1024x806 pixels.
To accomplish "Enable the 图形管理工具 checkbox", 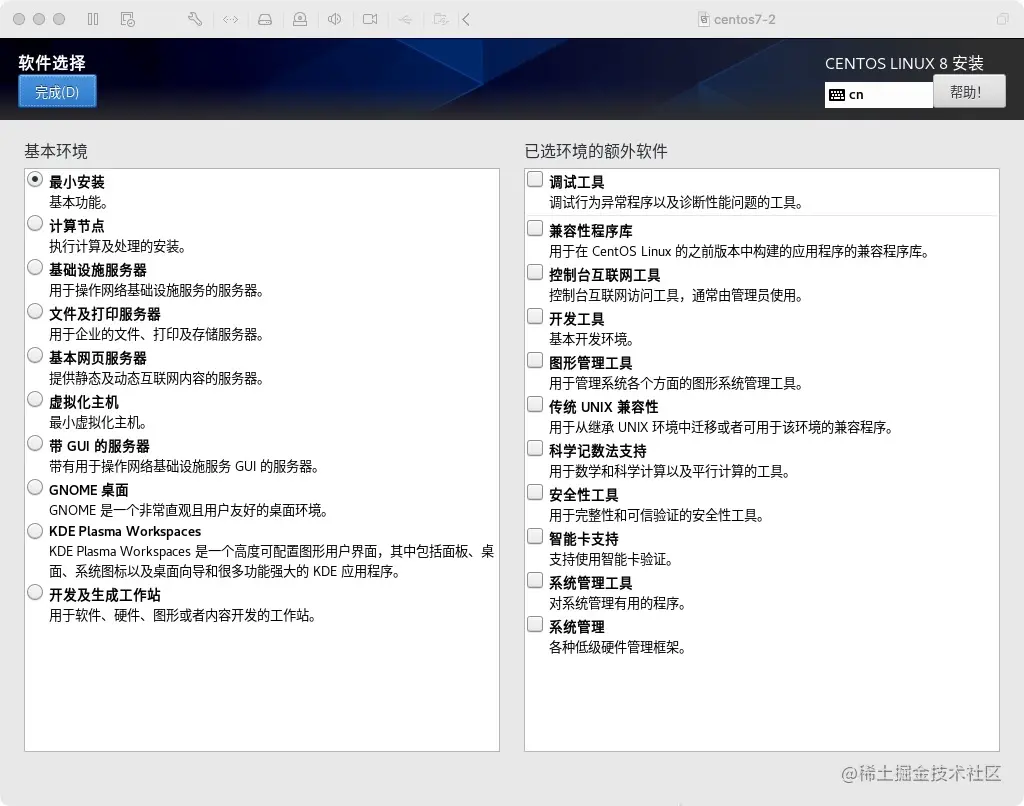I will coord(535,360).
